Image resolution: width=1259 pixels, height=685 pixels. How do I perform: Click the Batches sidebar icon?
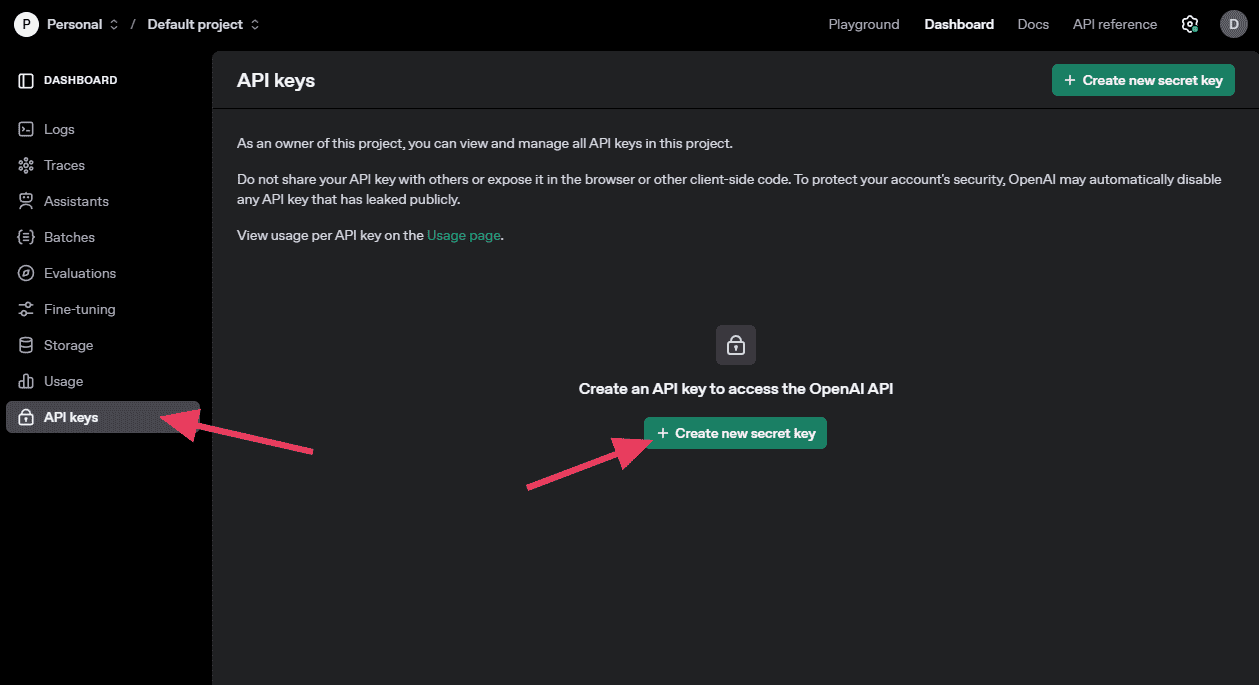24,237
